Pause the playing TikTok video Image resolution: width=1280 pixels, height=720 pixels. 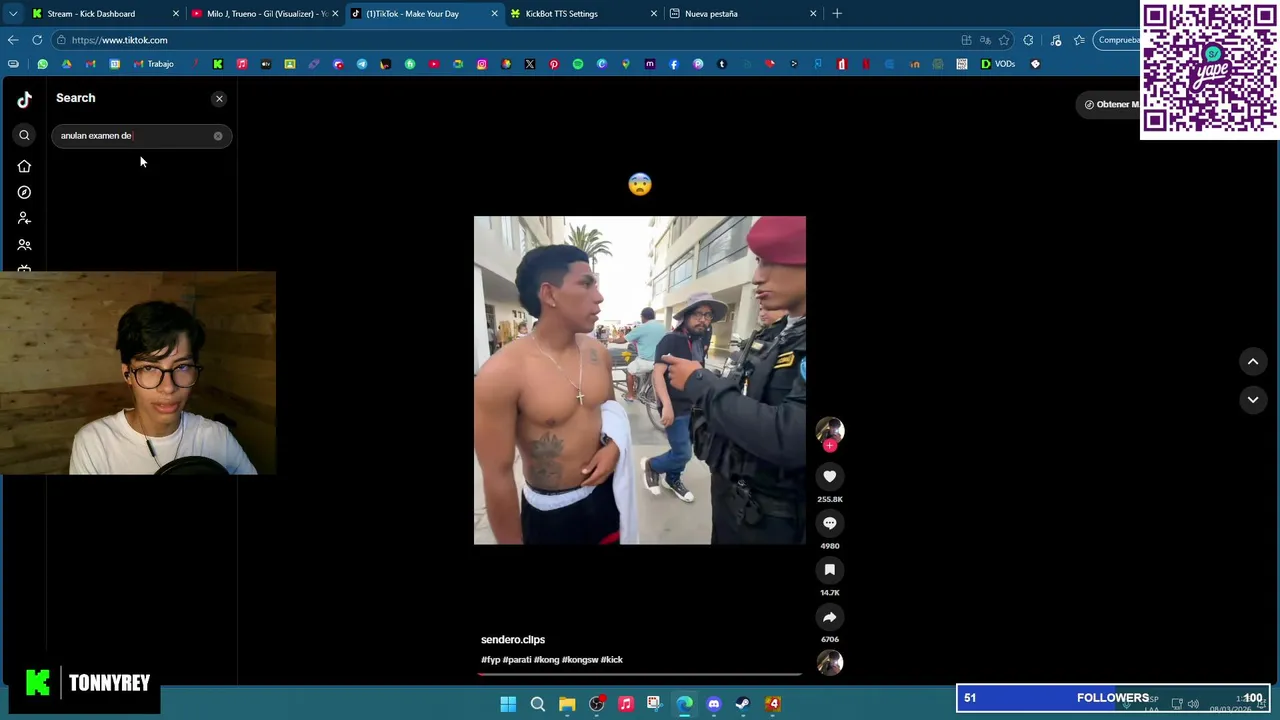[639, 380]
